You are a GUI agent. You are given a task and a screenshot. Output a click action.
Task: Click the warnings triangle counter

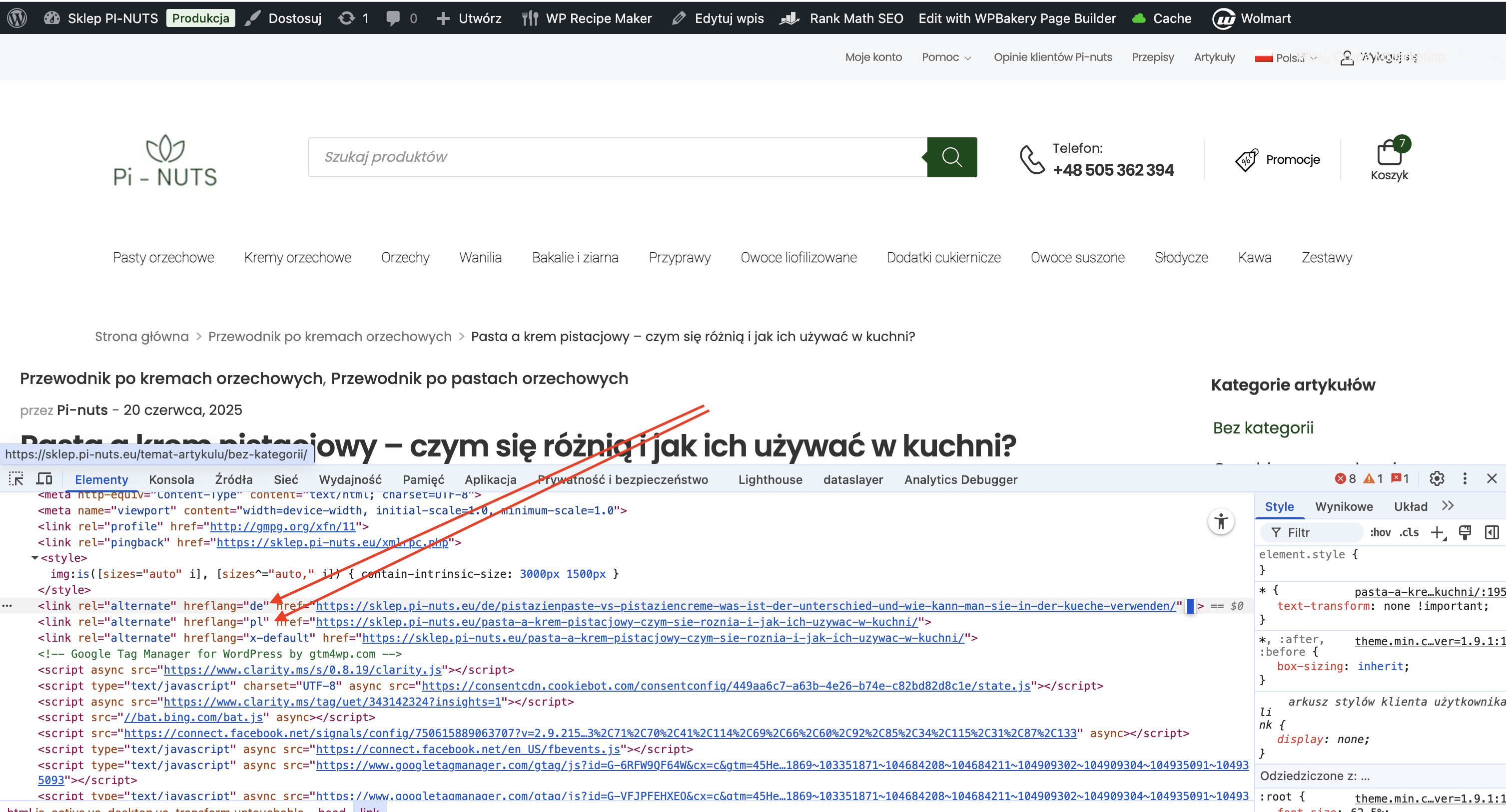[1373, 479]
